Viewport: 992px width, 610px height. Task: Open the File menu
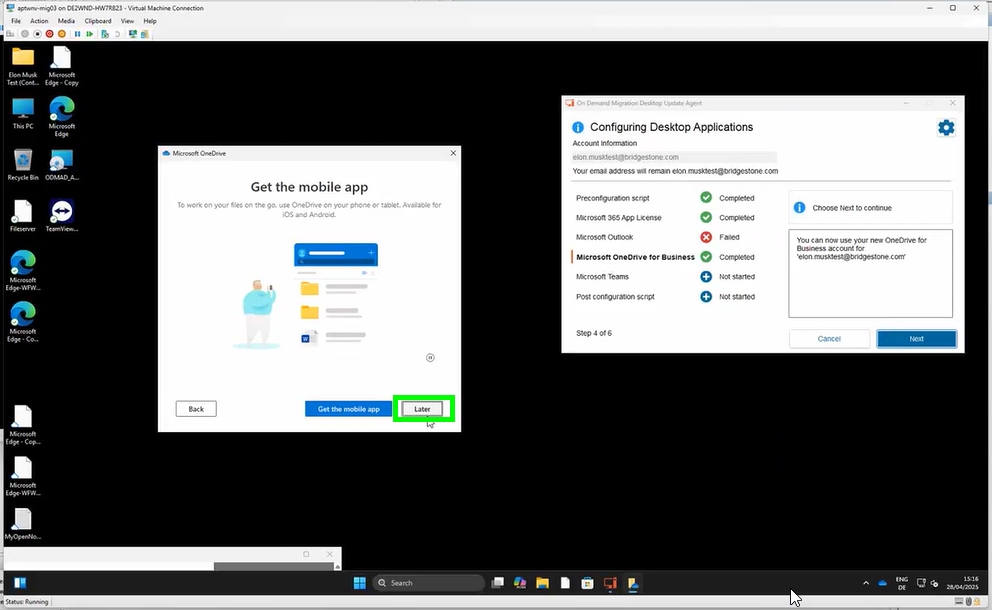coord(16,21)
